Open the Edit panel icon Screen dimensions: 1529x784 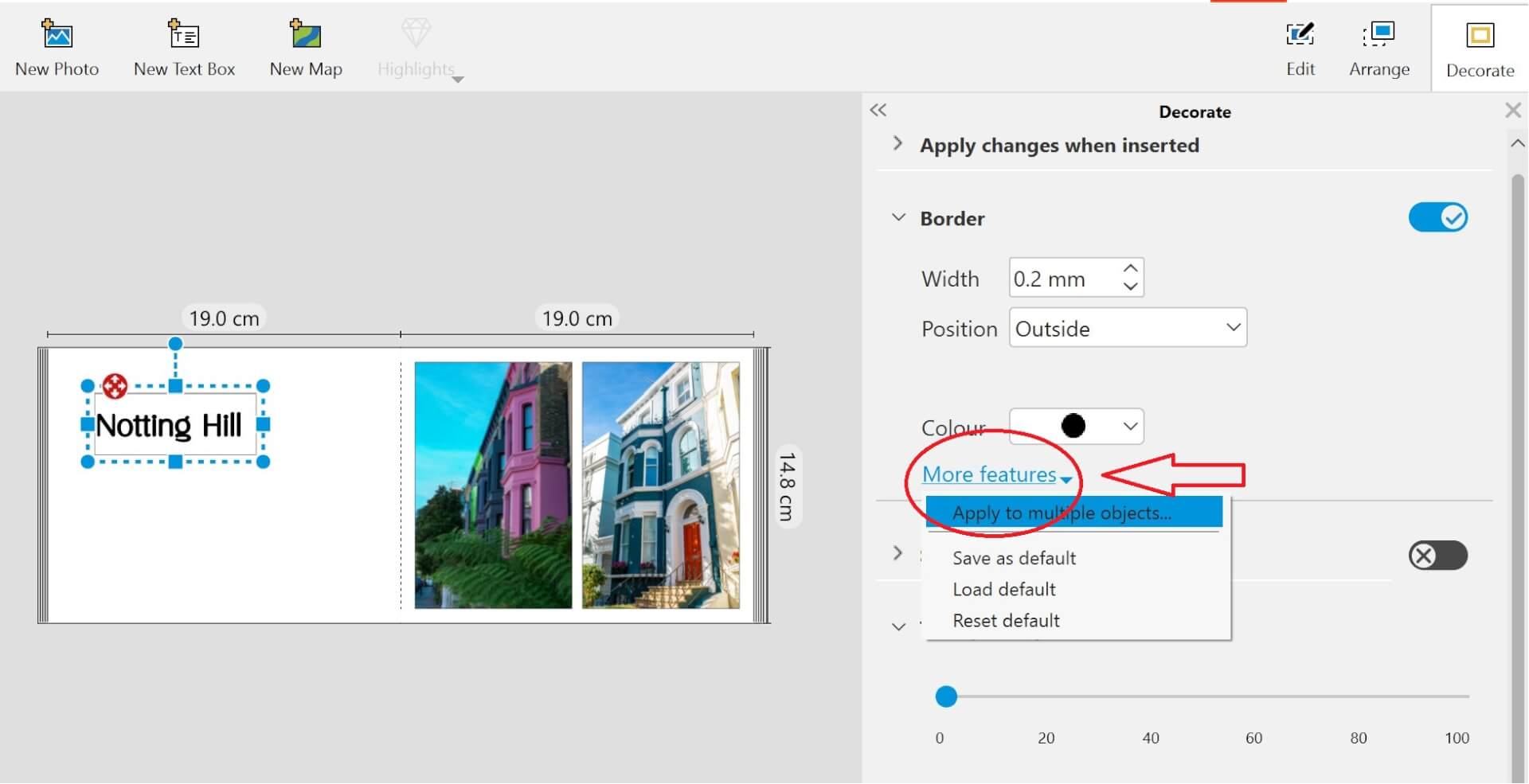click(x=1300, y=34)
